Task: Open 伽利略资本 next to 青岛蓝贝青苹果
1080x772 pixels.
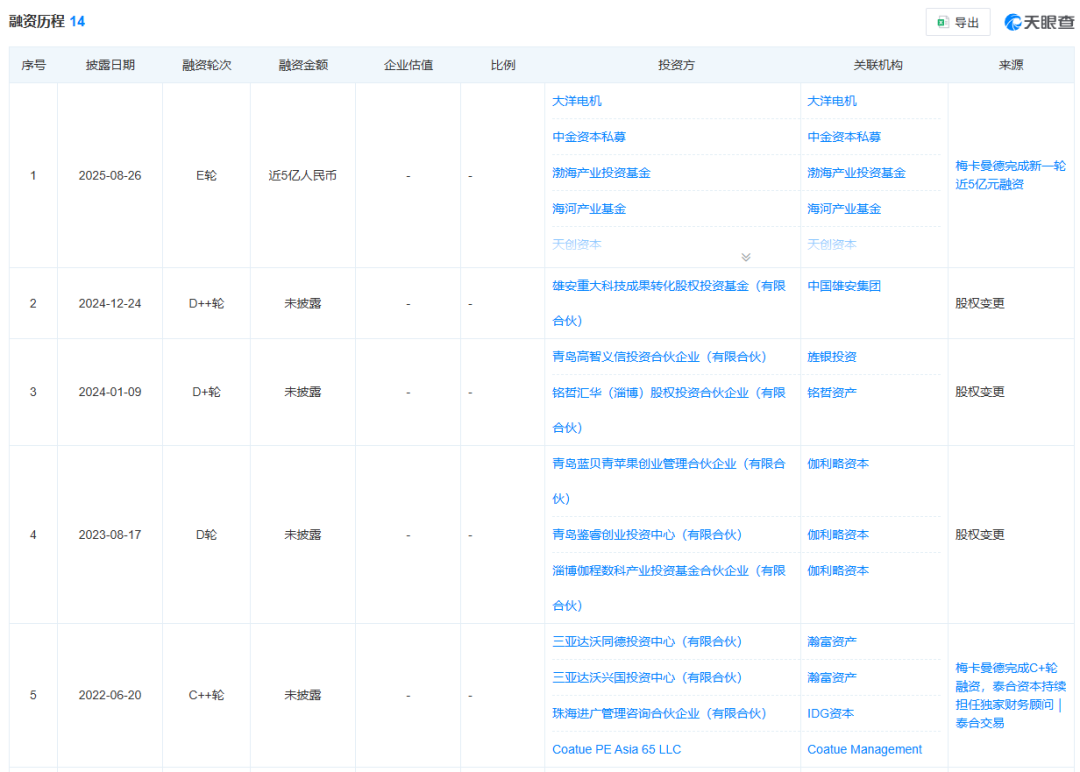Action: click(x=838, y=463)
